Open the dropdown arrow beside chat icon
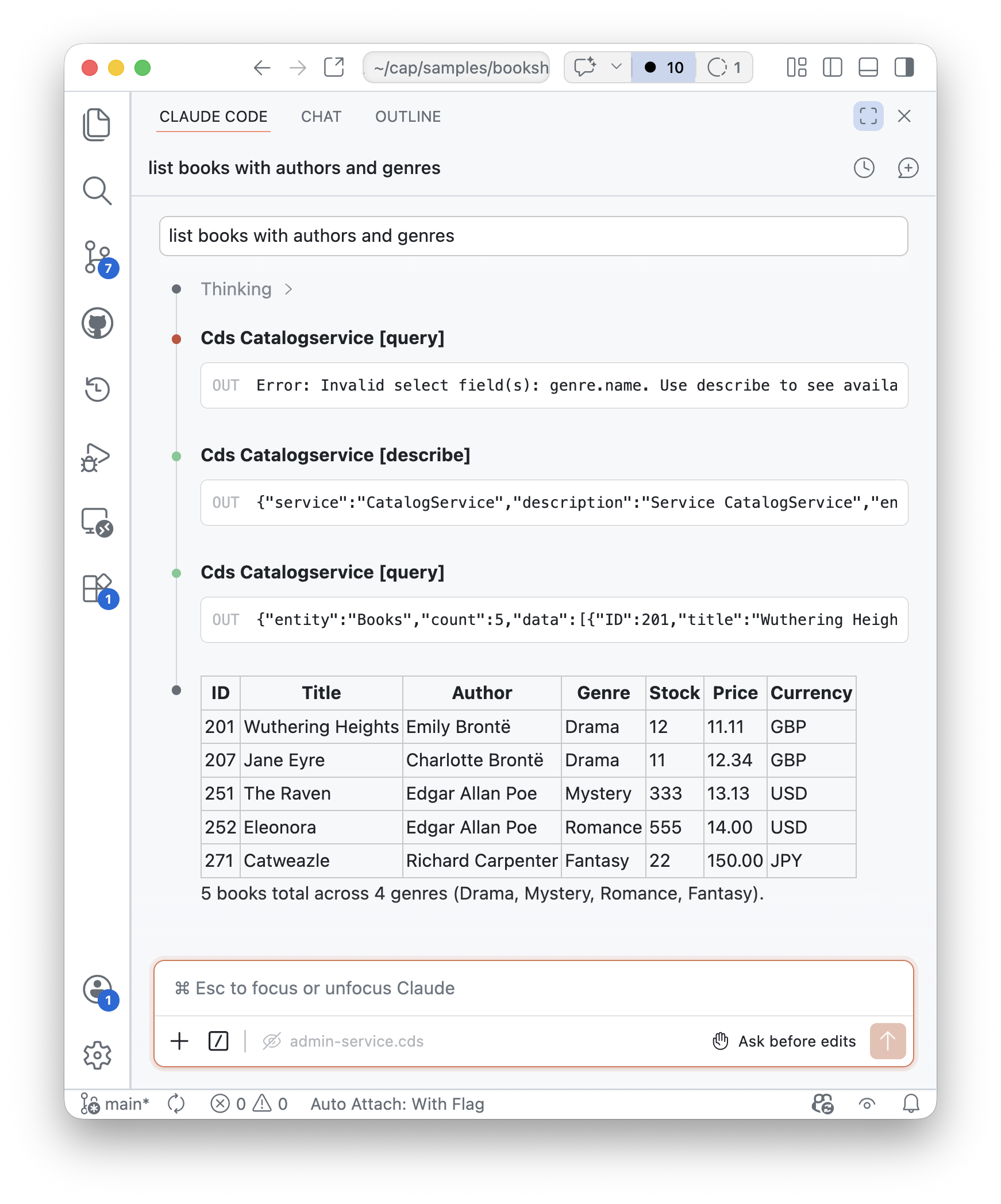This screenshot has height=1204, width=1001. tap(617, 67)
